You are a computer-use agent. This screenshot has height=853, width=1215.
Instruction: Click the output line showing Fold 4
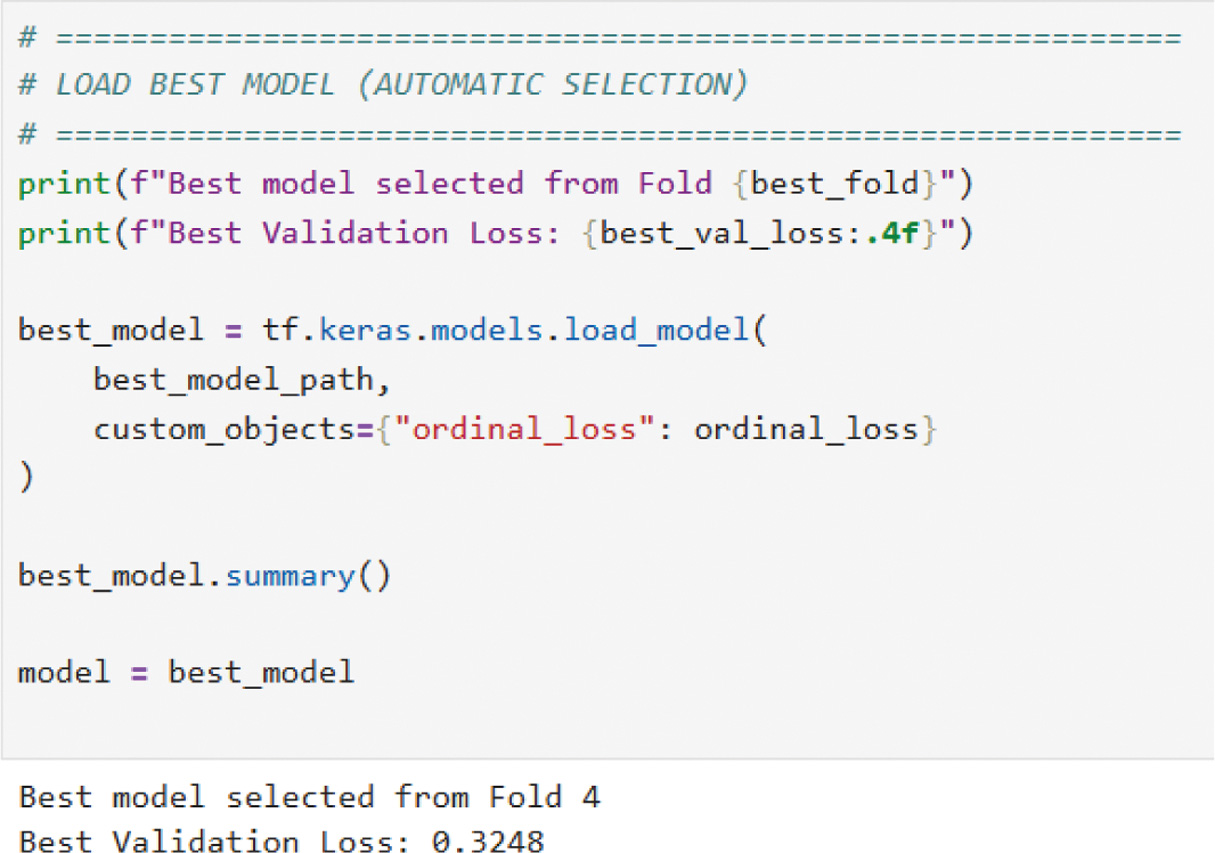tap(309, 797)
